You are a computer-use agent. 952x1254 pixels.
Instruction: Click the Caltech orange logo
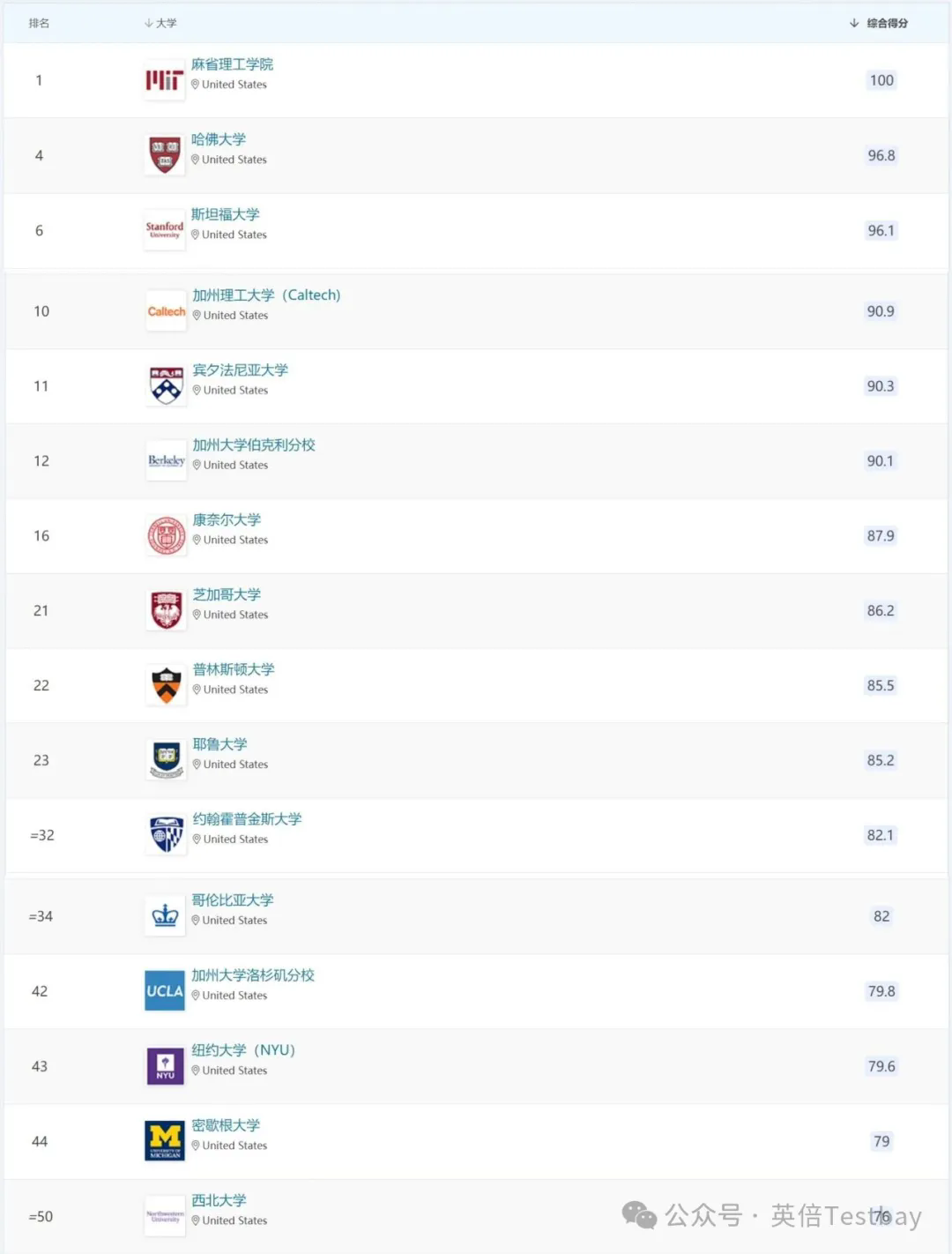167,311
